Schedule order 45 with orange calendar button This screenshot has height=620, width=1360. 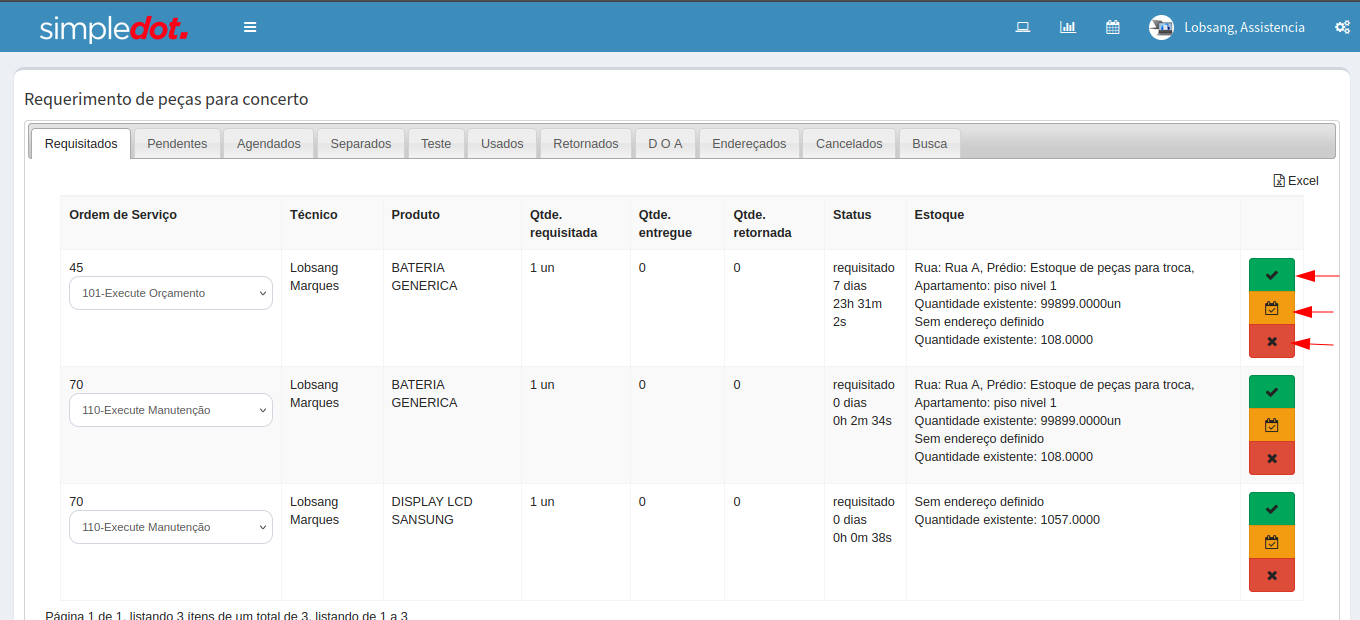click(1271, 308)
